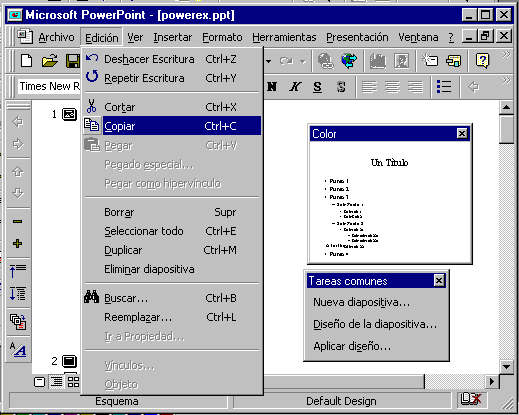519x415 pixels.
Task: Click the Collapse minus icon
Action: (18, 221)
